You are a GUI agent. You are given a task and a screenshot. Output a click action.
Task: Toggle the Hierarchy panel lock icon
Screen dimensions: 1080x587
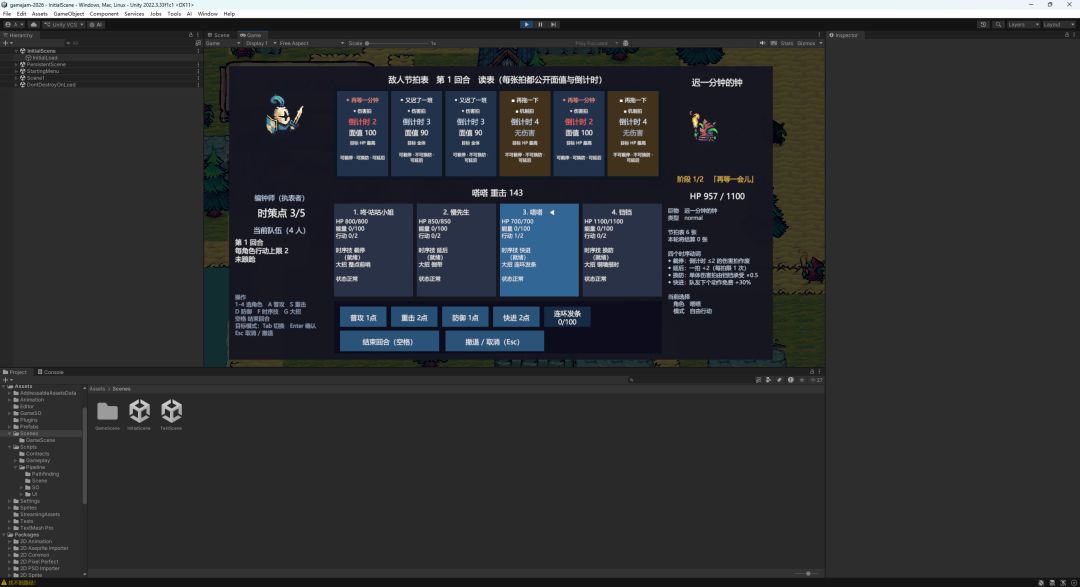pyautogui.click(x=191, y=35)
